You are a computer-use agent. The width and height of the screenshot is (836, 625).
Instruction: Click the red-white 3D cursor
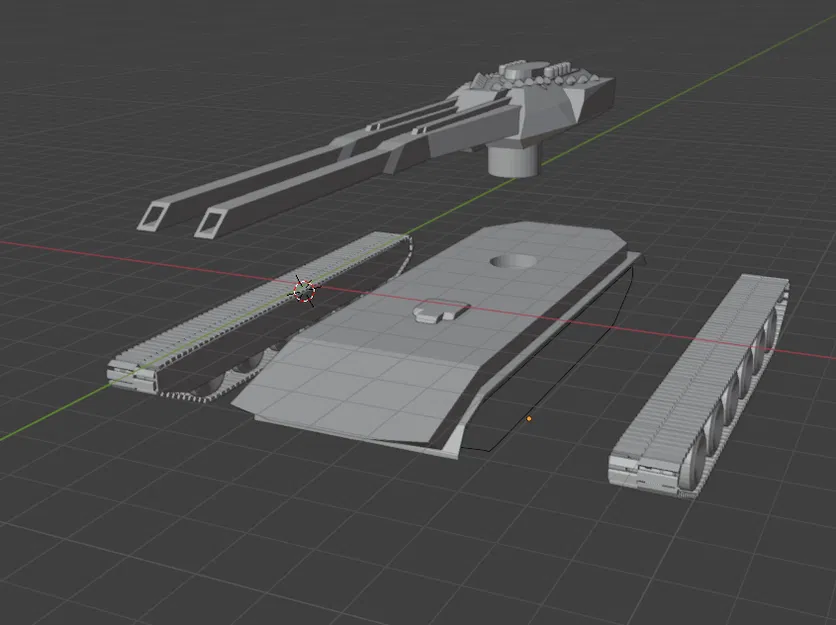pyautogui.click(x=304, y=291)
